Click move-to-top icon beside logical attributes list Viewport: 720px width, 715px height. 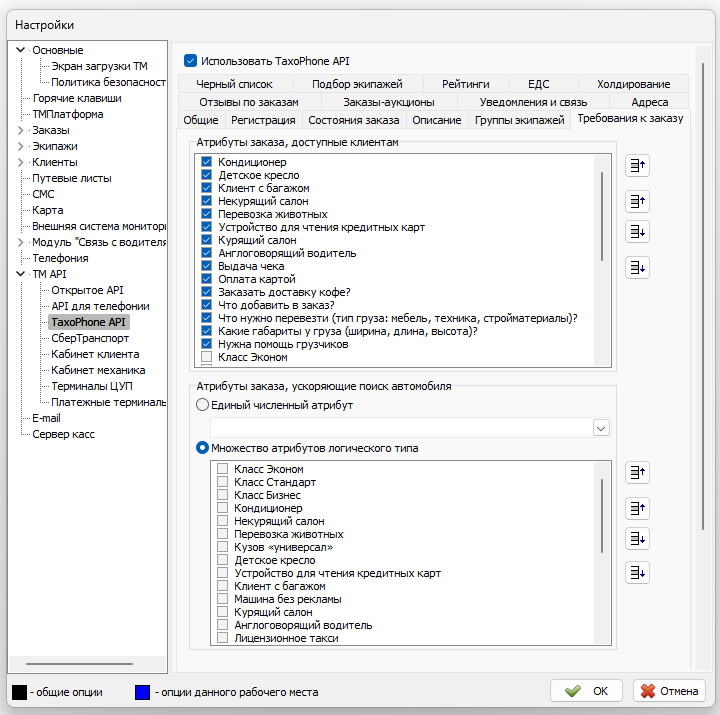pos(637,473)
